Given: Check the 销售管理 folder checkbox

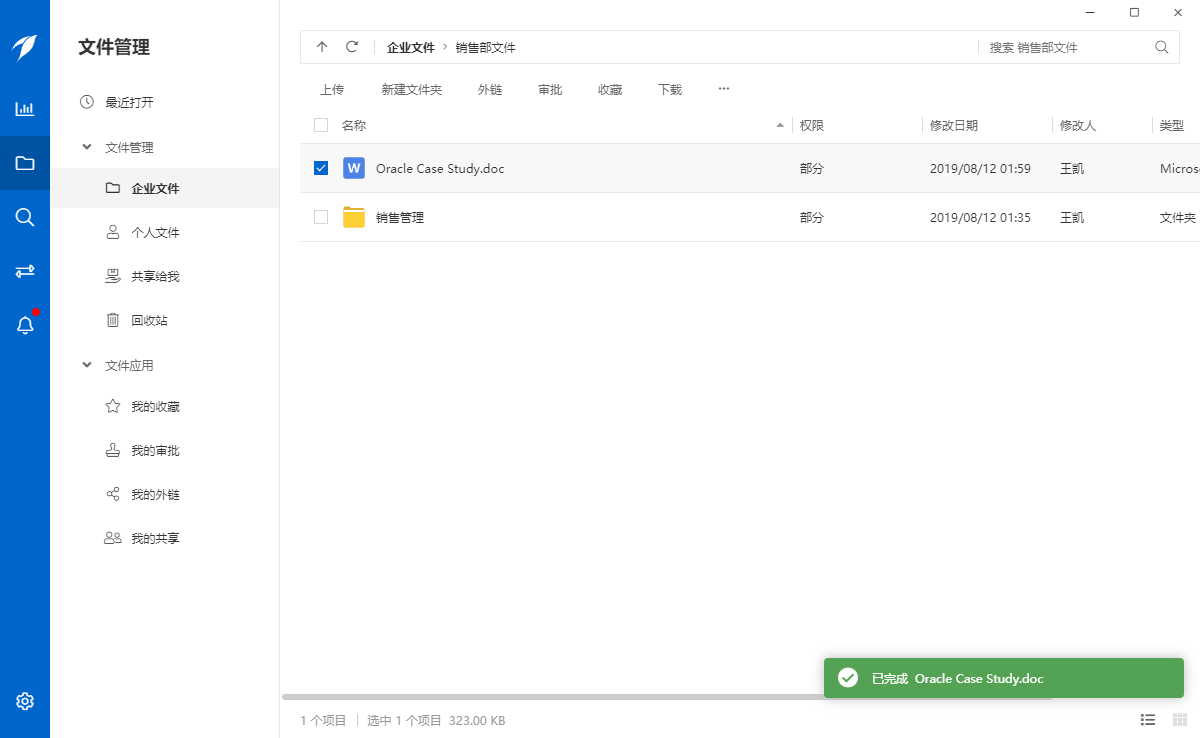Looking at the screenshot, I should point(321,217).
